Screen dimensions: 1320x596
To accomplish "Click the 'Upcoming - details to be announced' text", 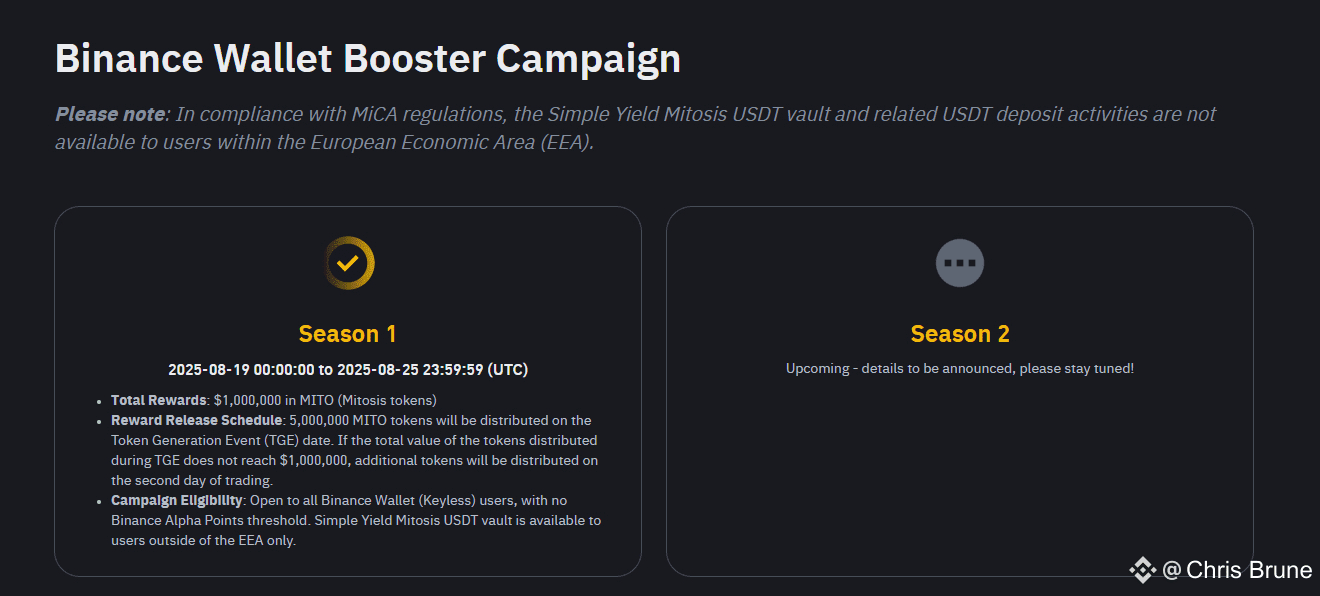I will (x=960, y=368).
